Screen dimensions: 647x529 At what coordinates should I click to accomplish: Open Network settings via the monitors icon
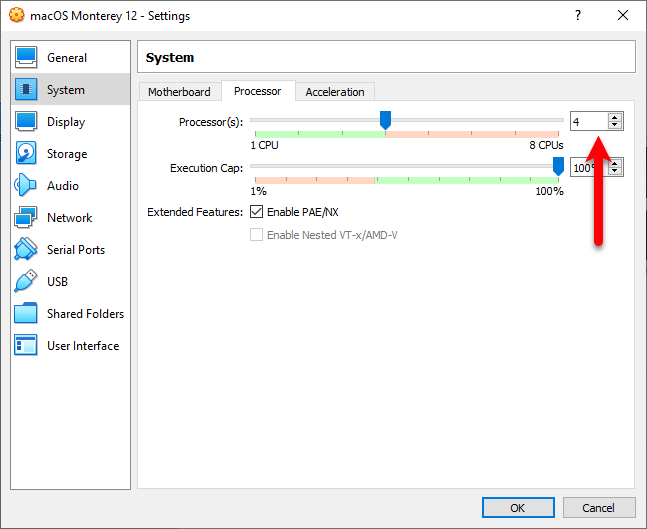26,217
